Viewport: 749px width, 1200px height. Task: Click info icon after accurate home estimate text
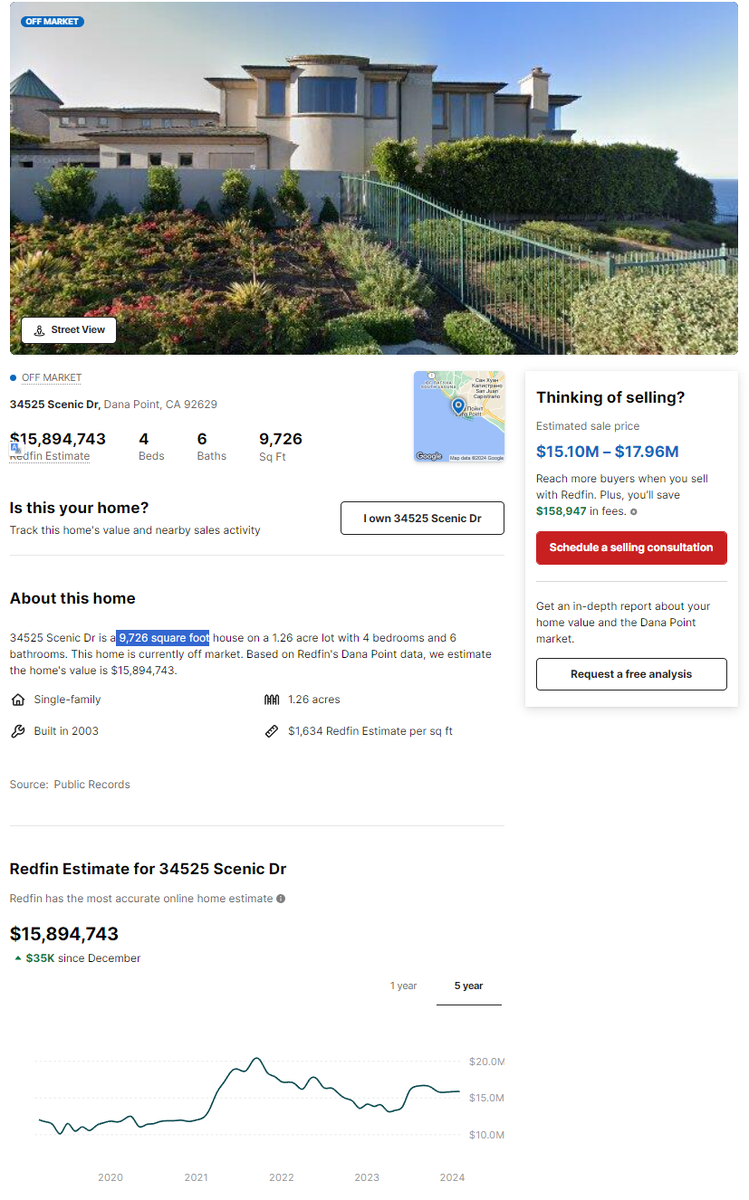281,898
